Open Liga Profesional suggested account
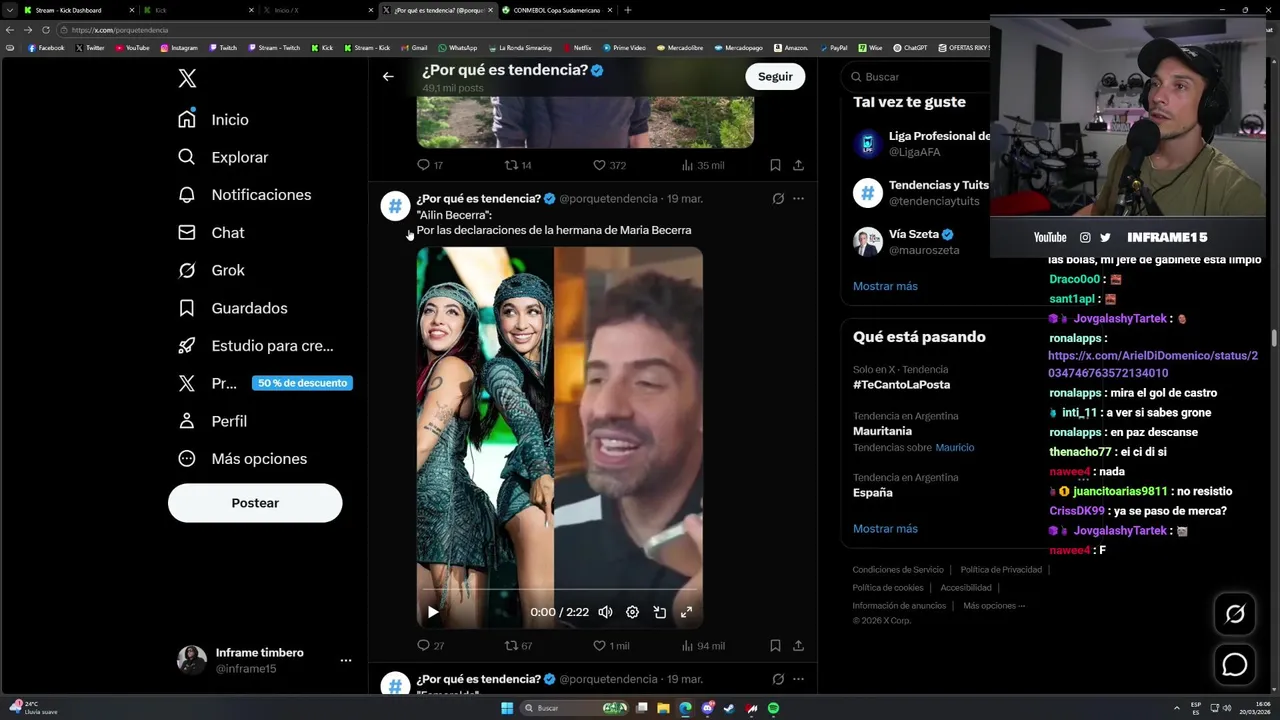The height and width of the screenshot is (720, 1280). click(920, 144)
